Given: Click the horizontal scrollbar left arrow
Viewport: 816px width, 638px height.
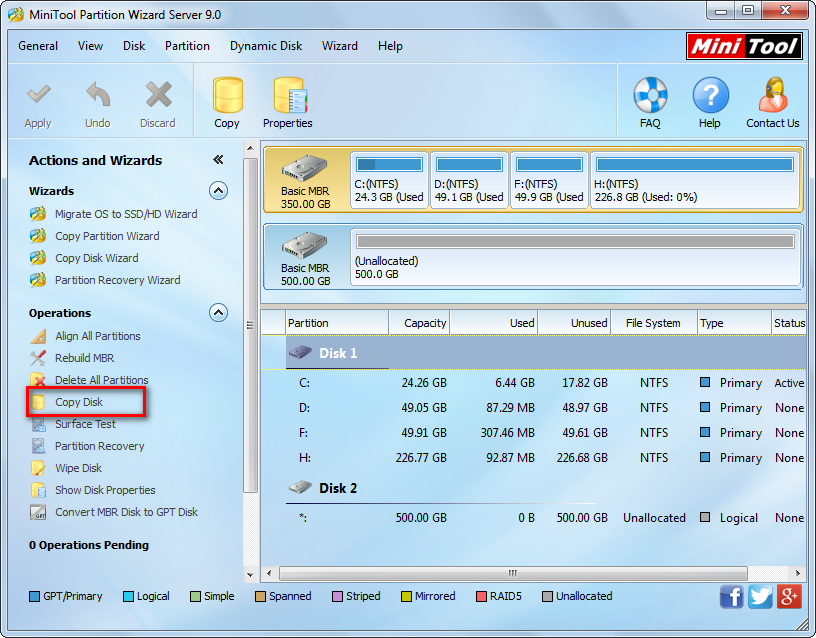Looking at the screenshot, I should [269, 573].
